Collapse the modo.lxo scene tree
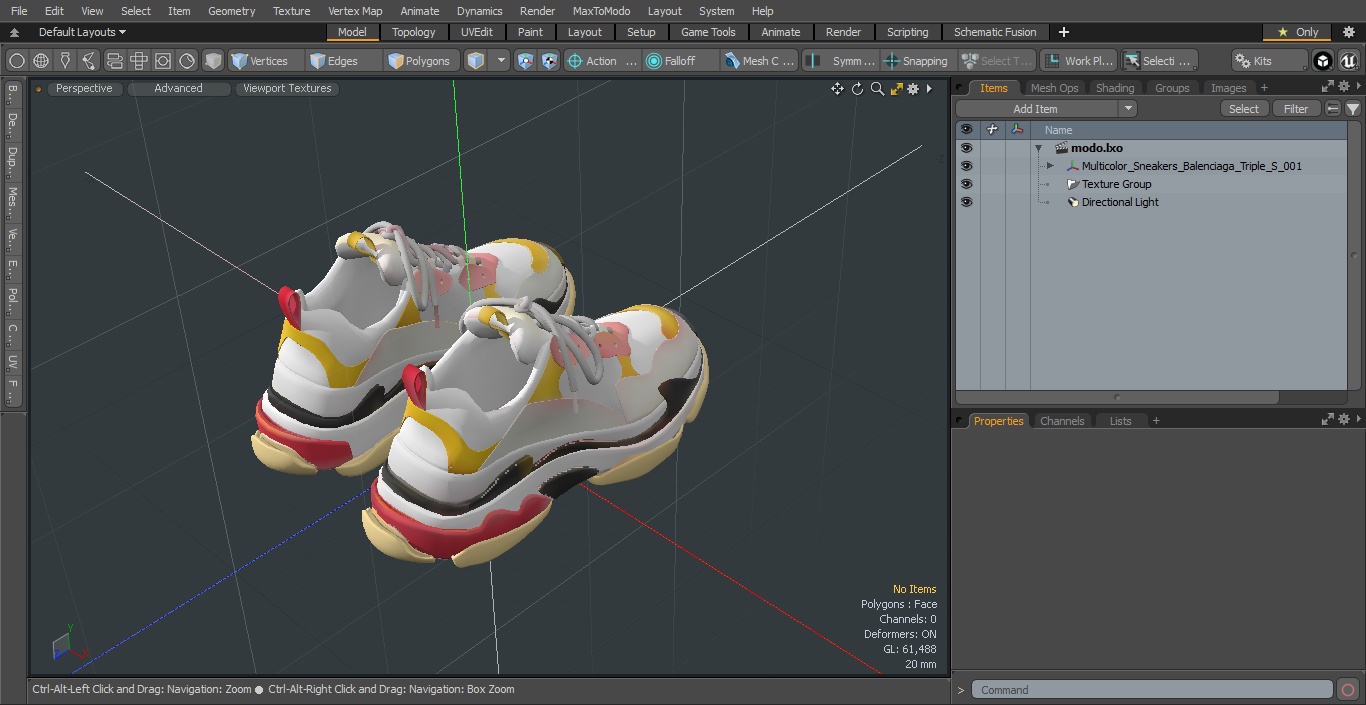 (1039, 148)
